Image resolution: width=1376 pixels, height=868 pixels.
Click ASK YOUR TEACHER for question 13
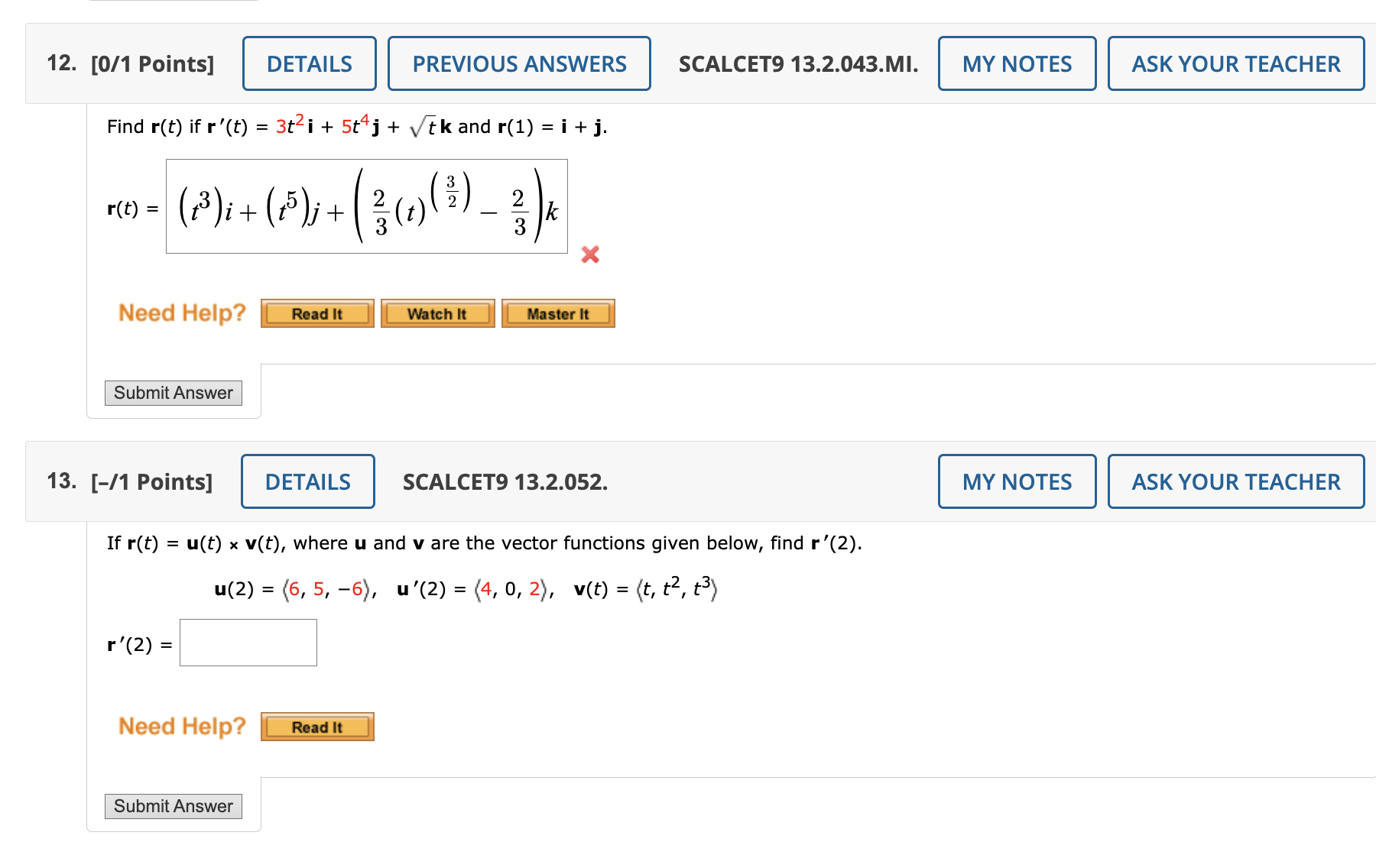[x=1235, y=481]
